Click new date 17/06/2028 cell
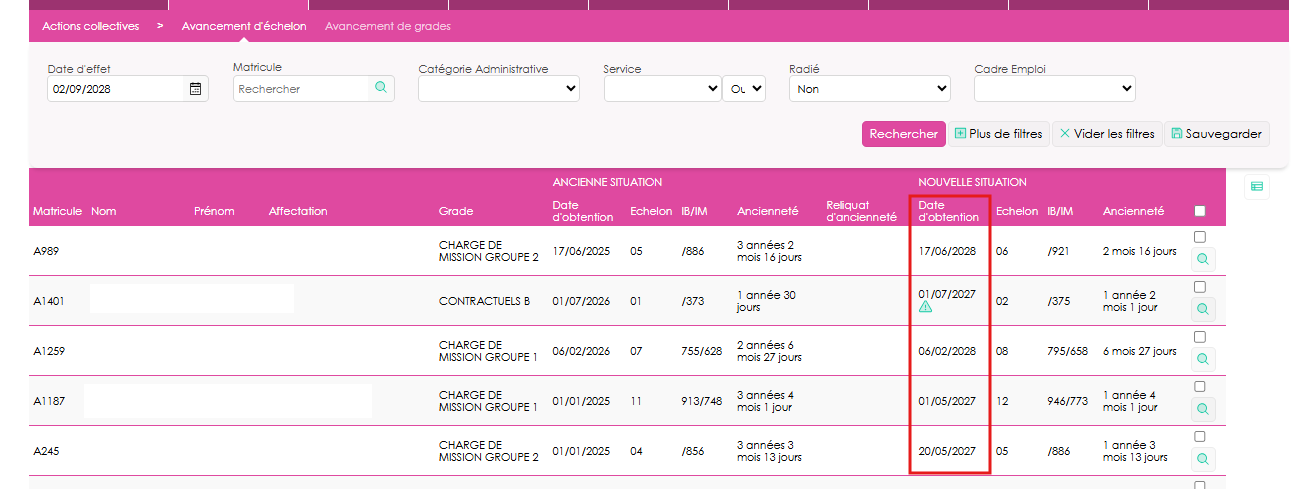This screenshot has height=489, width=1298. click(x=947, y=251)
